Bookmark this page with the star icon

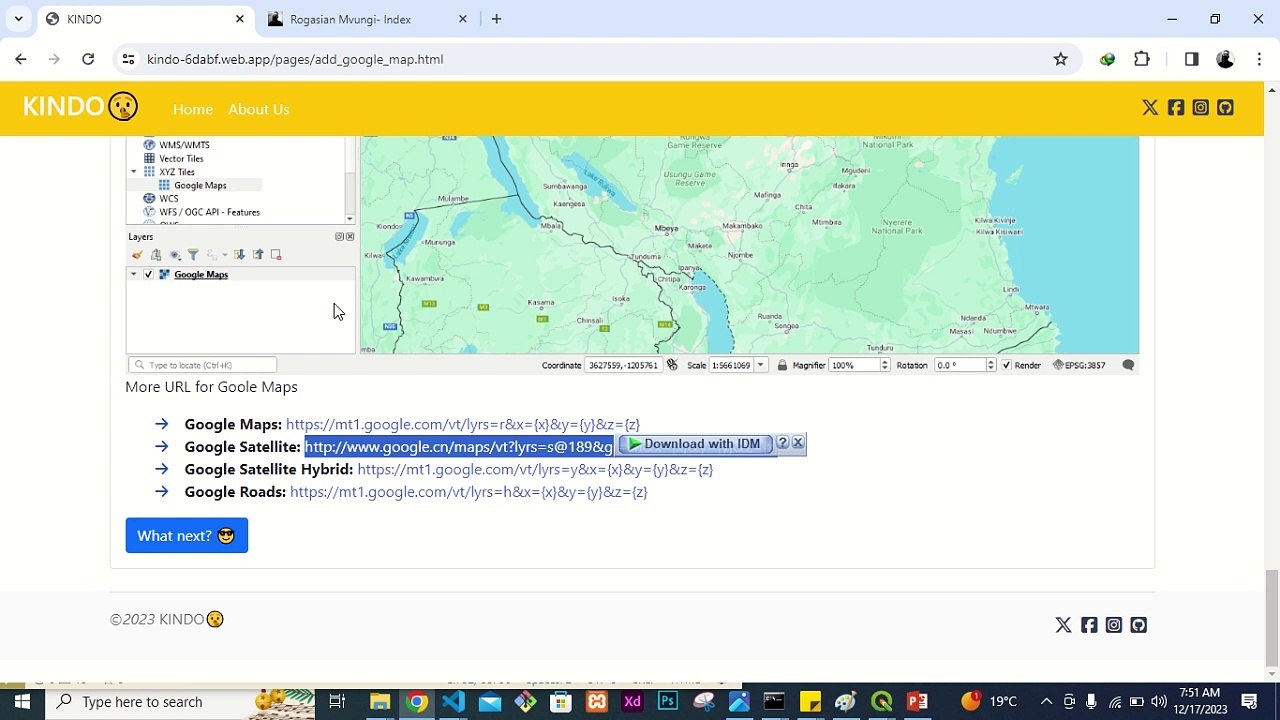coord(1061,59)
